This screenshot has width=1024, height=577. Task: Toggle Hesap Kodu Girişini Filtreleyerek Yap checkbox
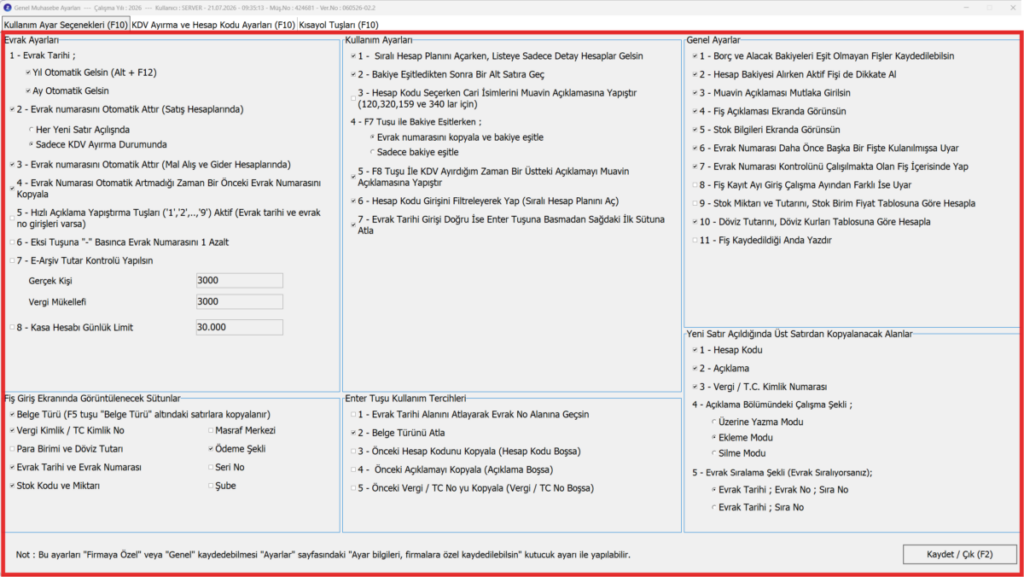tap(353, 201)
